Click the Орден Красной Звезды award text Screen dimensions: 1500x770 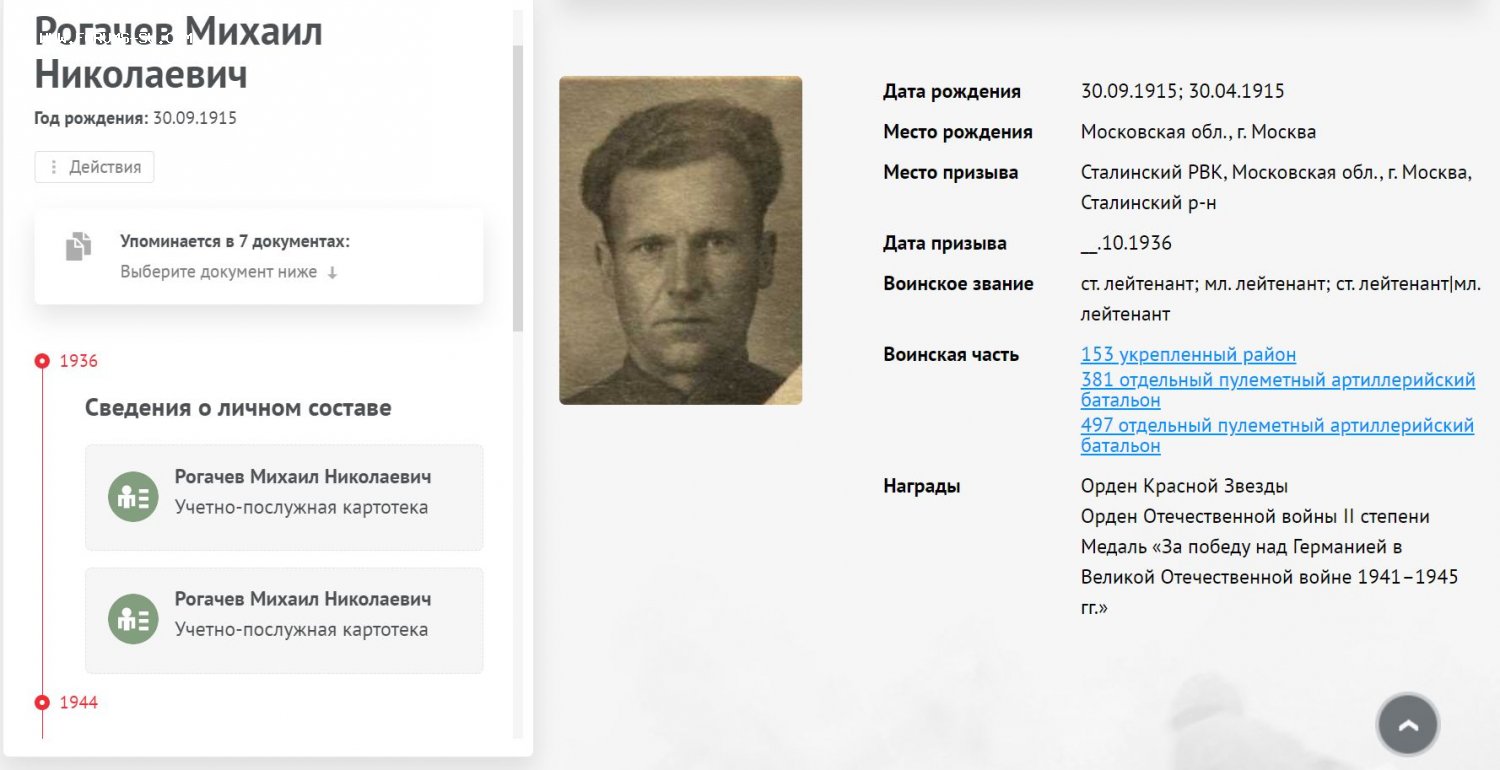(1184, 487)
